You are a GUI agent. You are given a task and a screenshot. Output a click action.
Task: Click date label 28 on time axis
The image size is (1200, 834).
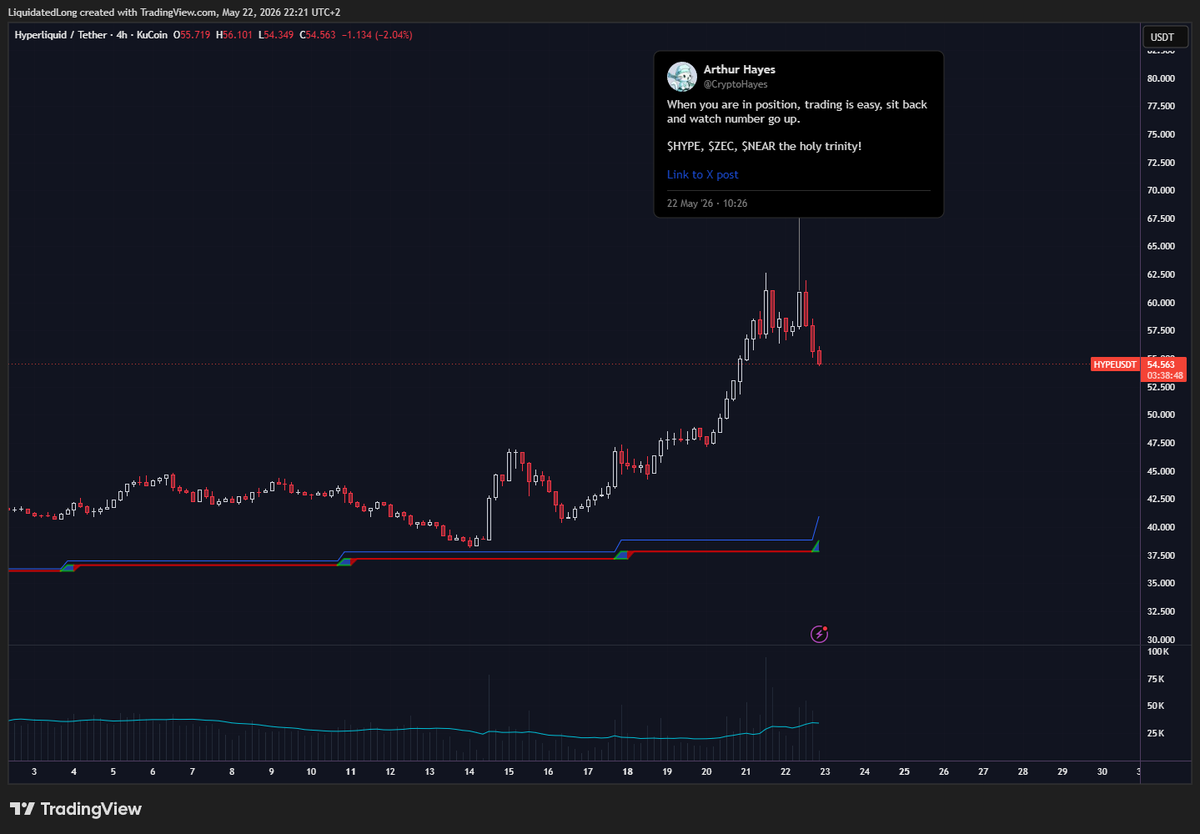1023,772
